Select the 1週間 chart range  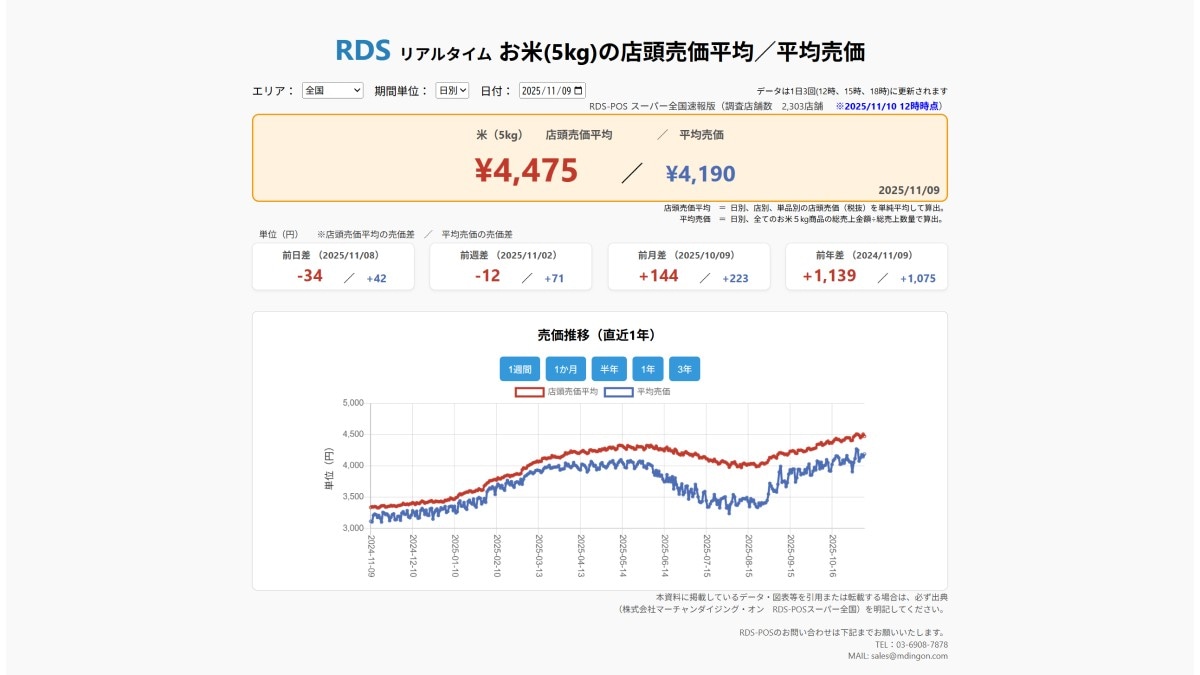521,368
